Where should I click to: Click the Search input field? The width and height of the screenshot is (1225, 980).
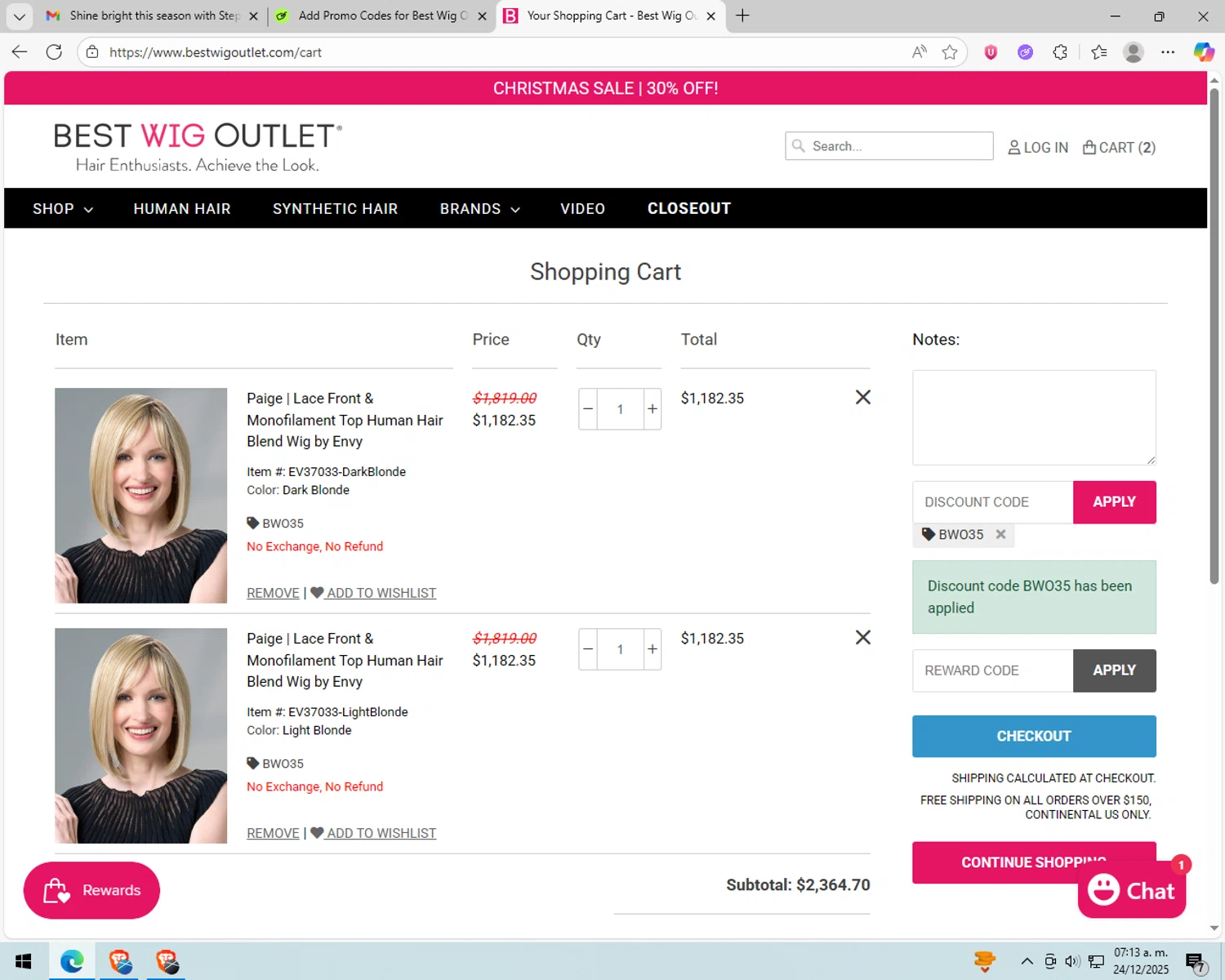coord(889,146)
